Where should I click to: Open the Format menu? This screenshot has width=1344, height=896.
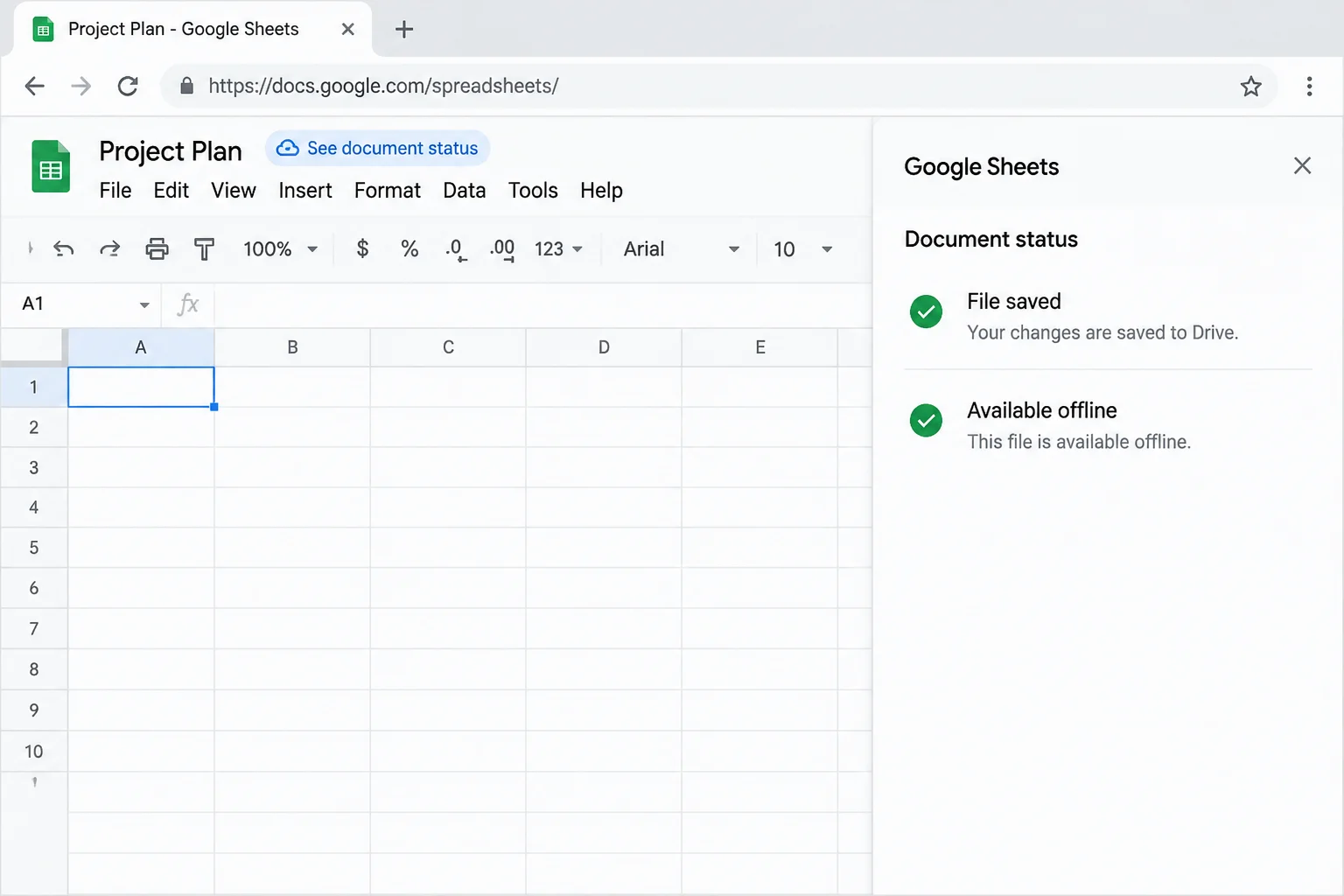(388, 191)
